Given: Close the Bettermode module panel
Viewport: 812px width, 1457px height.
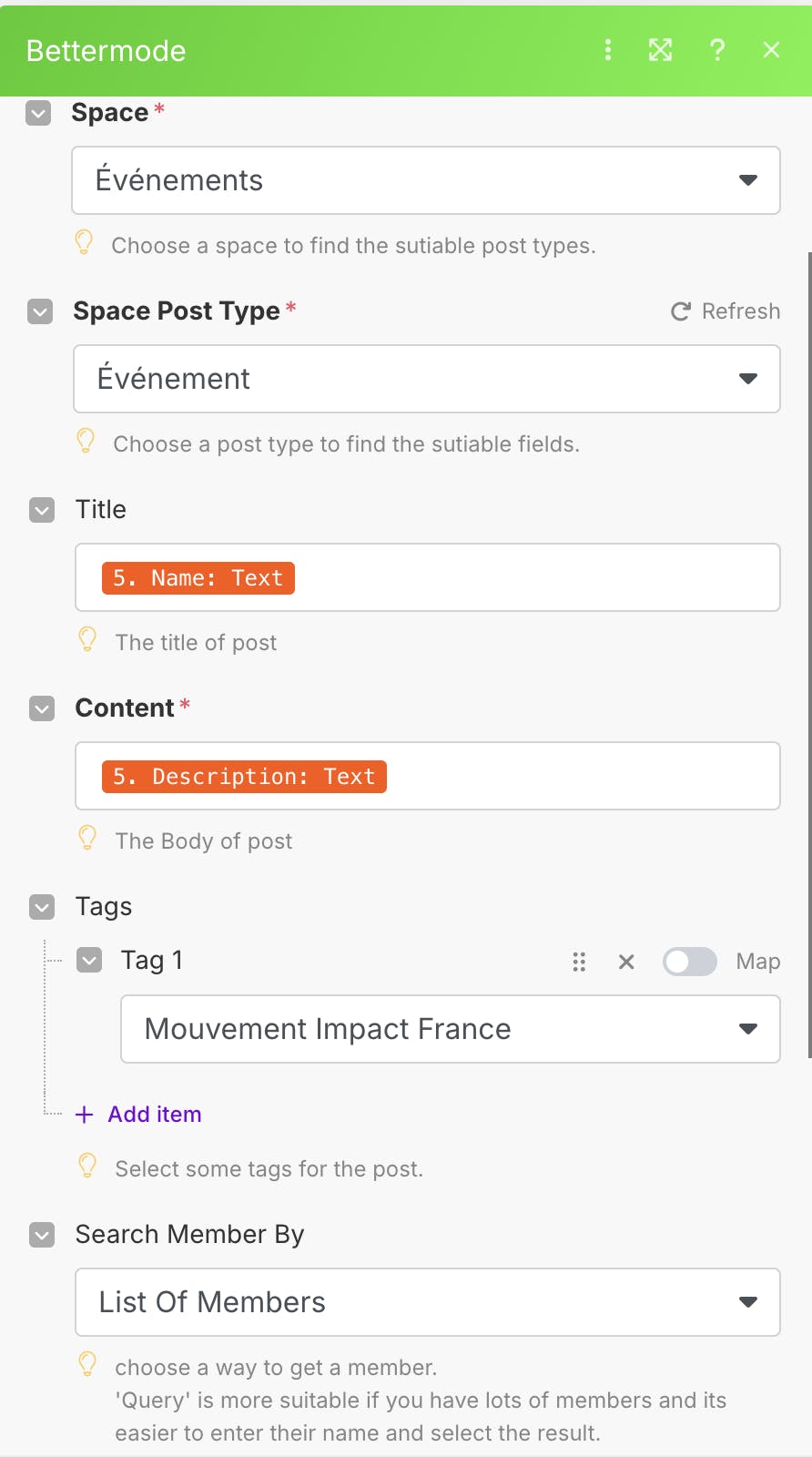Looking at the screenshot, I should [x=771, y=50].
